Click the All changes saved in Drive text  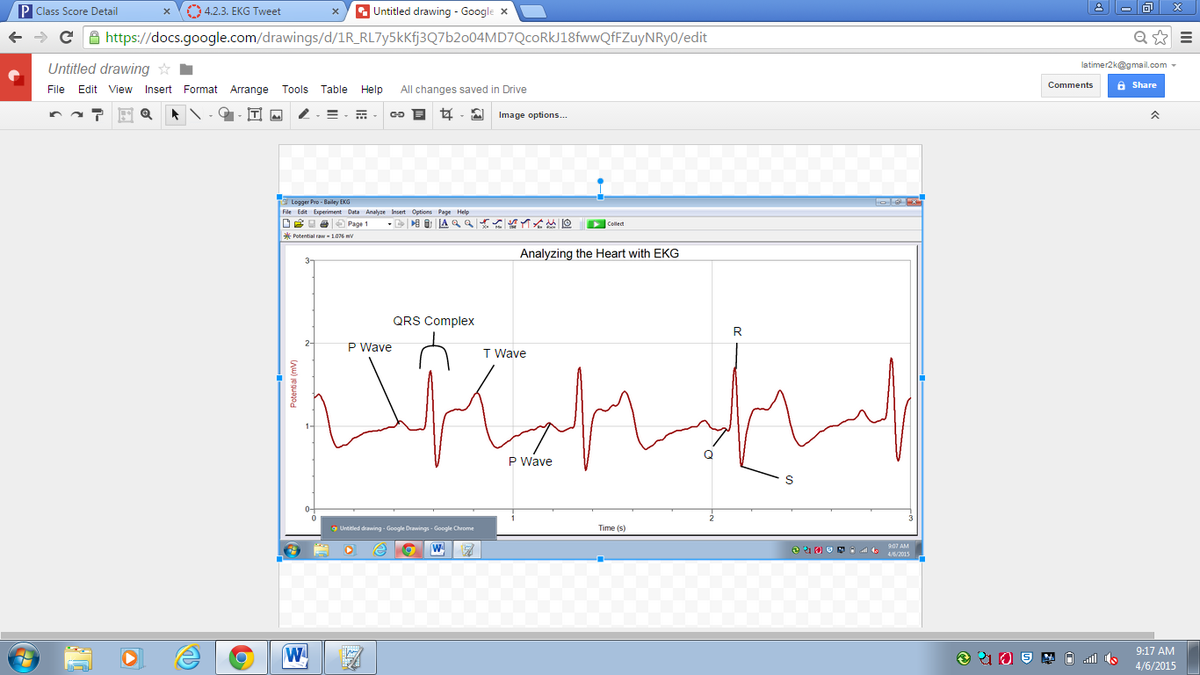click(x=463, y=89)
